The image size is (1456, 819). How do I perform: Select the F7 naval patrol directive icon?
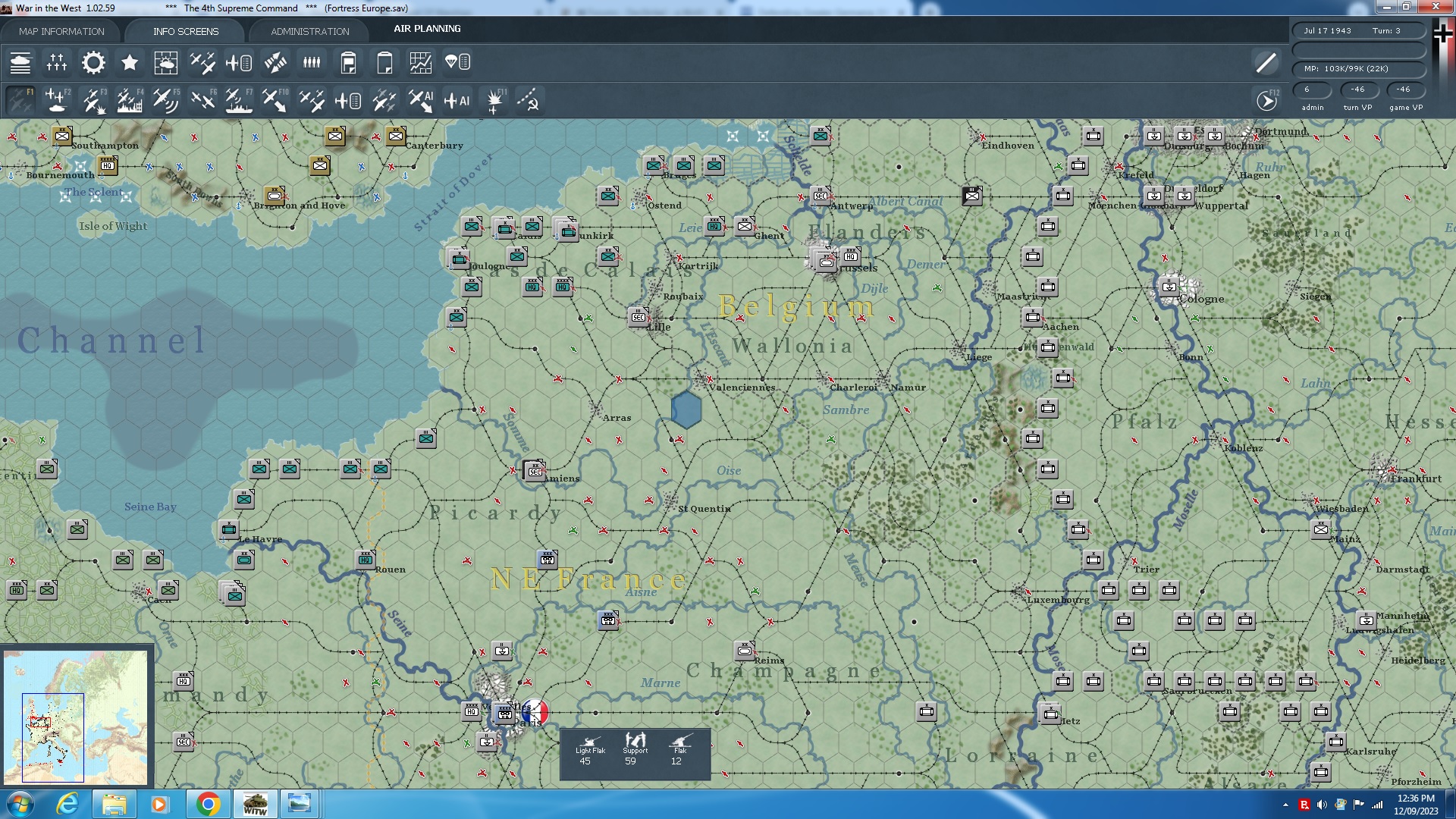(x=239, y=100)
